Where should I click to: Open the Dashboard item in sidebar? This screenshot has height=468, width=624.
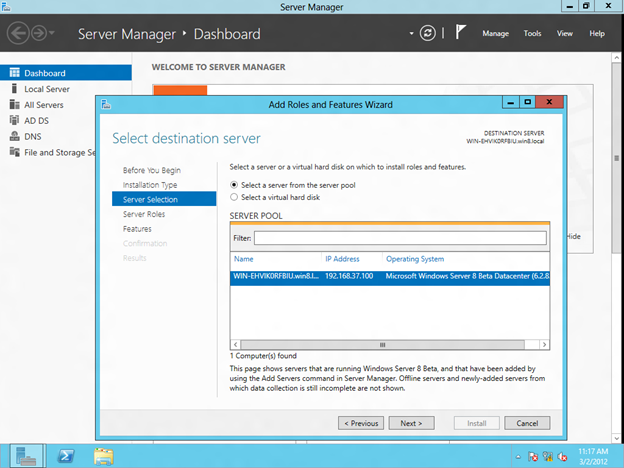click(x=44, y=73)
